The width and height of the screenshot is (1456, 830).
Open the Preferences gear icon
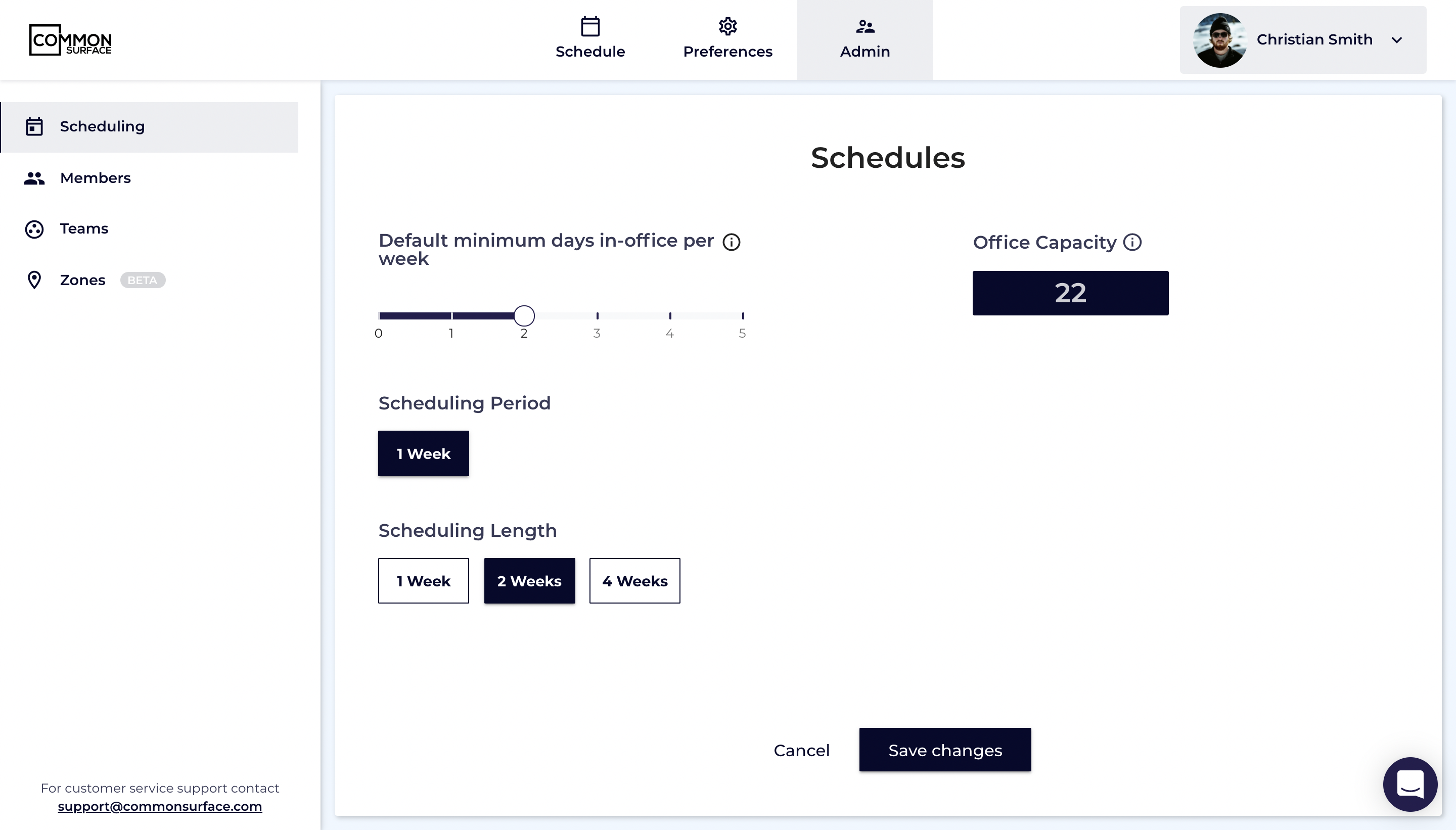click(x=727, y=27)
